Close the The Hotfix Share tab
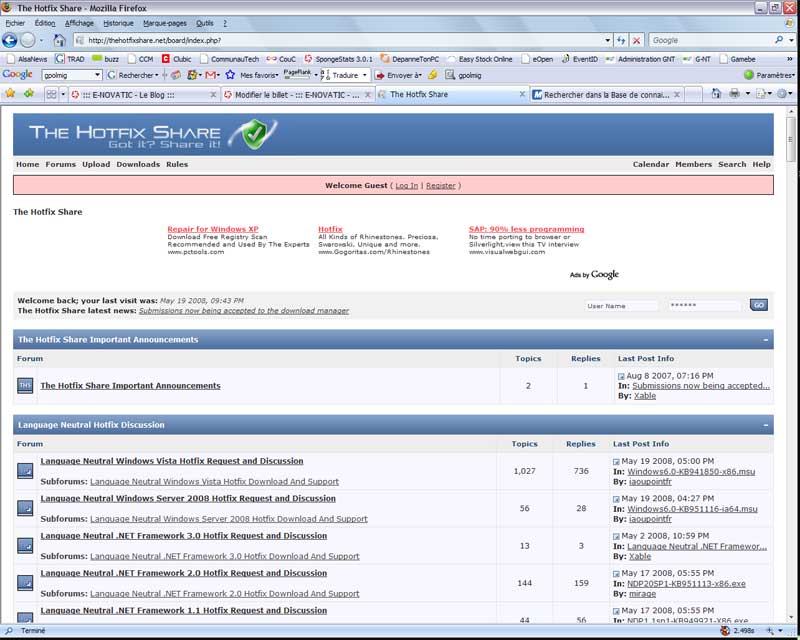 click(522, 94)
